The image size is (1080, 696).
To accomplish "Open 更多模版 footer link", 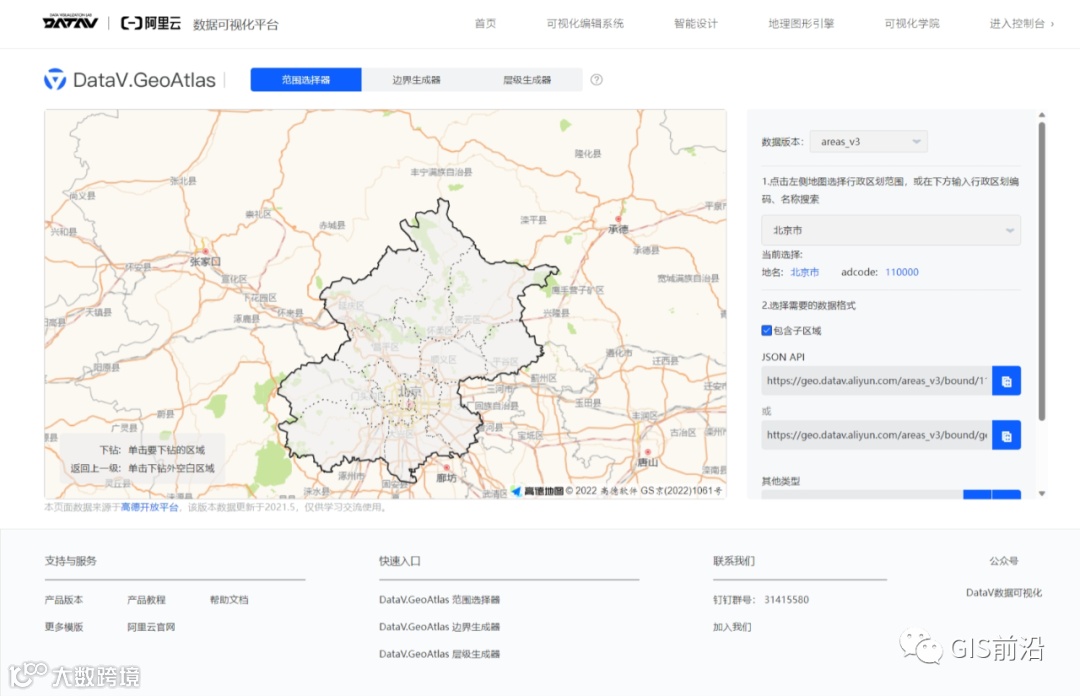I will tap(64, 627).
